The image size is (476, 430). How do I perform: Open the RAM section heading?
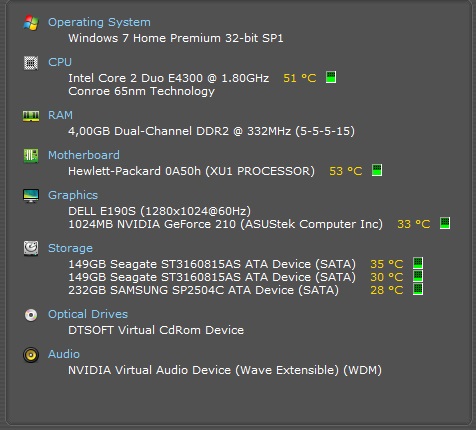pos(60,115)
